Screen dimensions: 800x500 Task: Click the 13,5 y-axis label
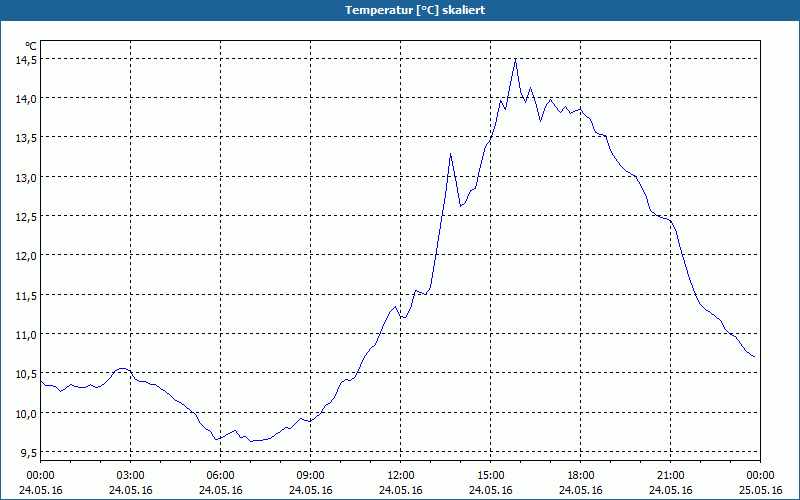coord(26,138)
